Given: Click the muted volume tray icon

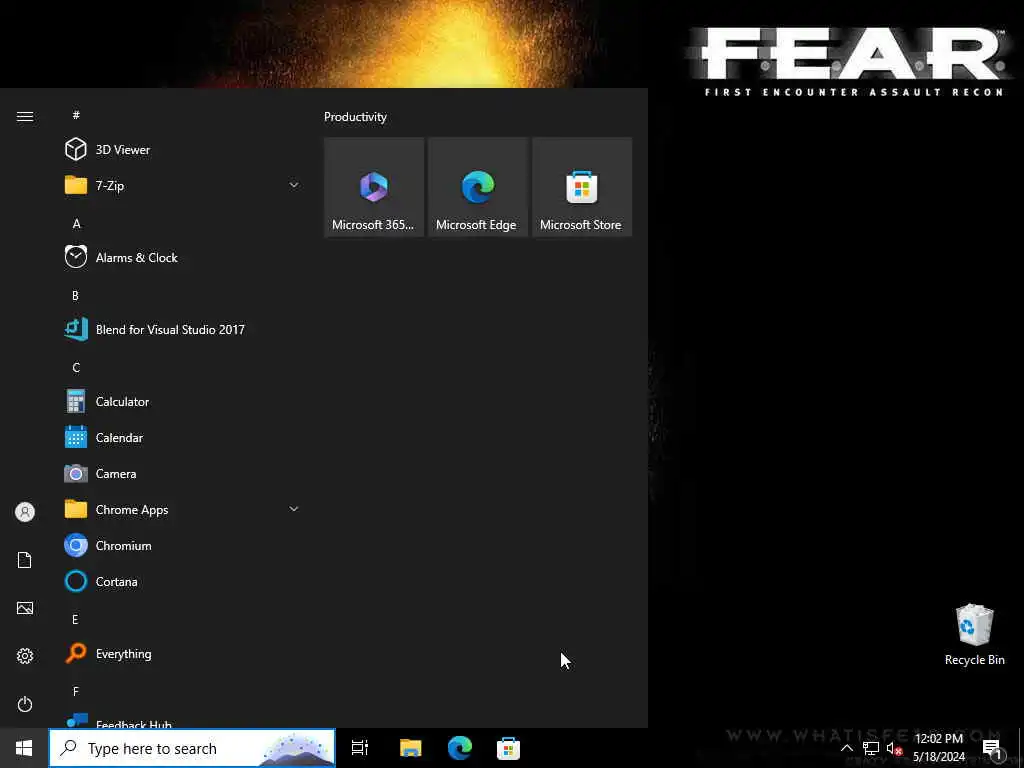Looking at the screenshot, I should click(x=894, y=749).
